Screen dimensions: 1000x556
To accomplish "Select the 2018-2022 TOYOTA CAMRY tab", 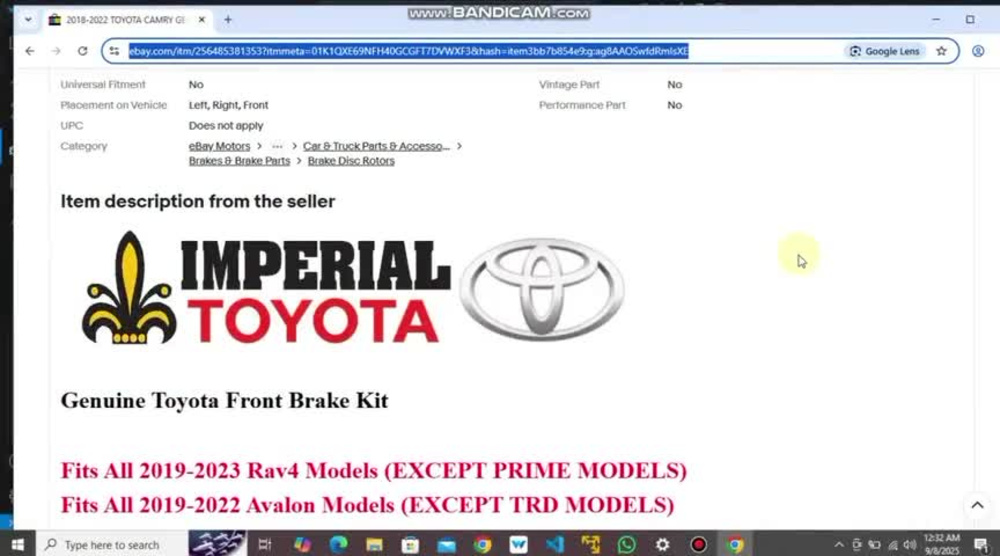I will tap(124, 20).
